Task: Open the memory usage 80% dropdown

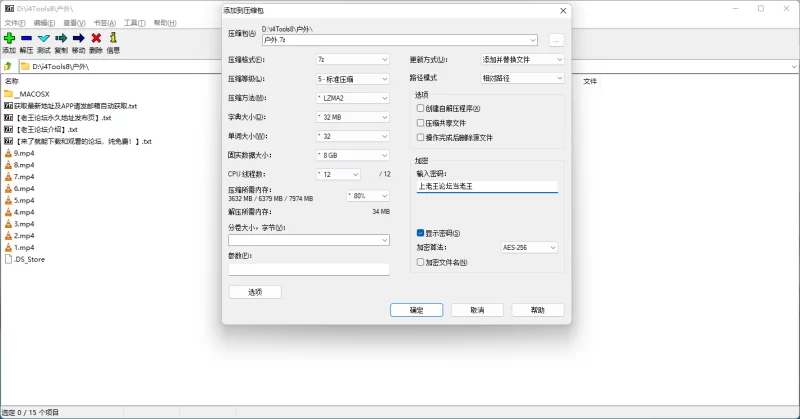Action: 368,196
